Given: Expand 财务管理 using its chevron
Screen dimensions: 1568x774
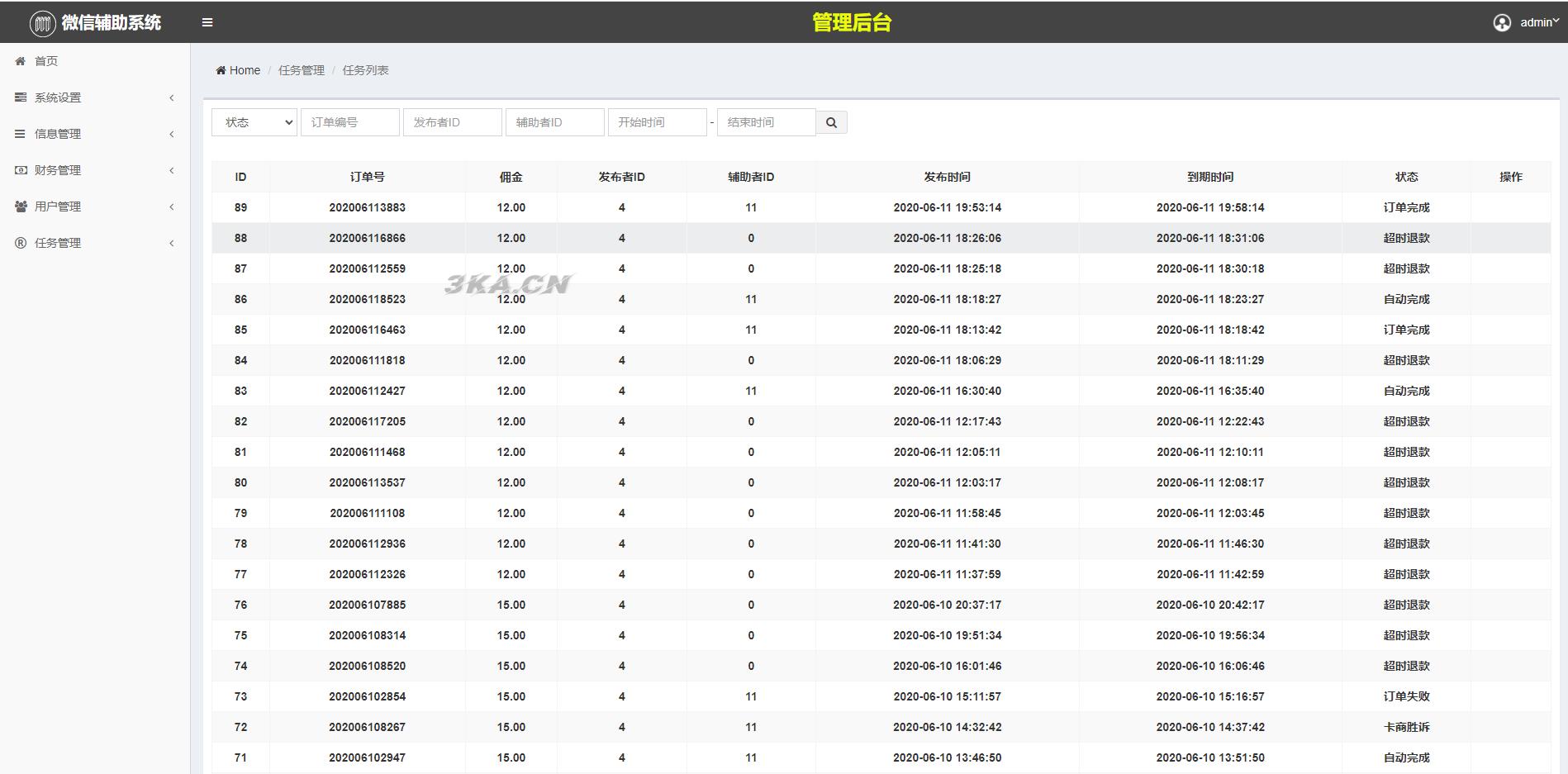Looking at the screenshot, I should tap(172, 170).
